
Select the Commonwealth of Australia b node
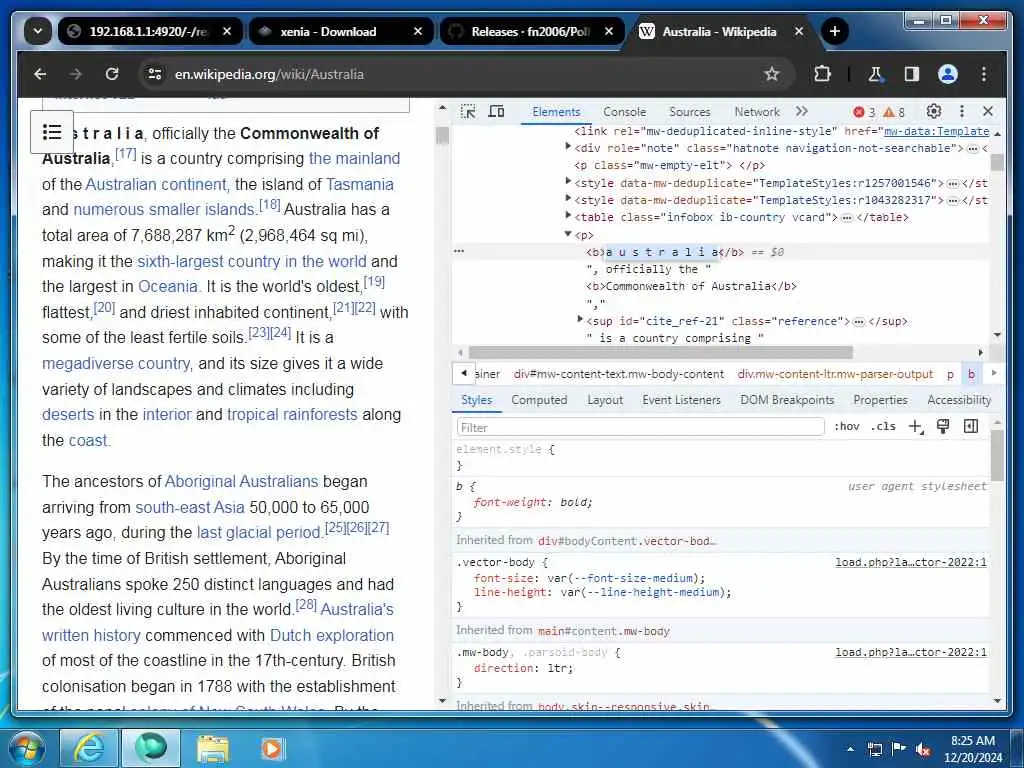pos(692,286)
